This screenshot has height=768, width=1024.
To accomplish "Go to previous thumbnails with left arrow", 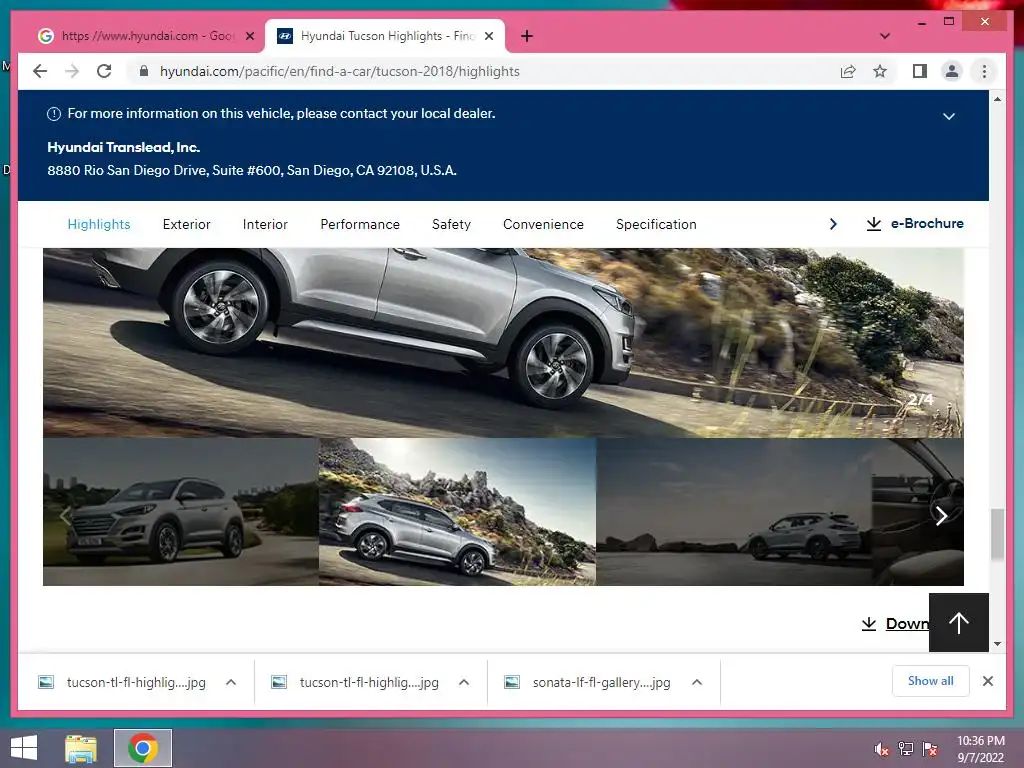I will coord(65,516).
